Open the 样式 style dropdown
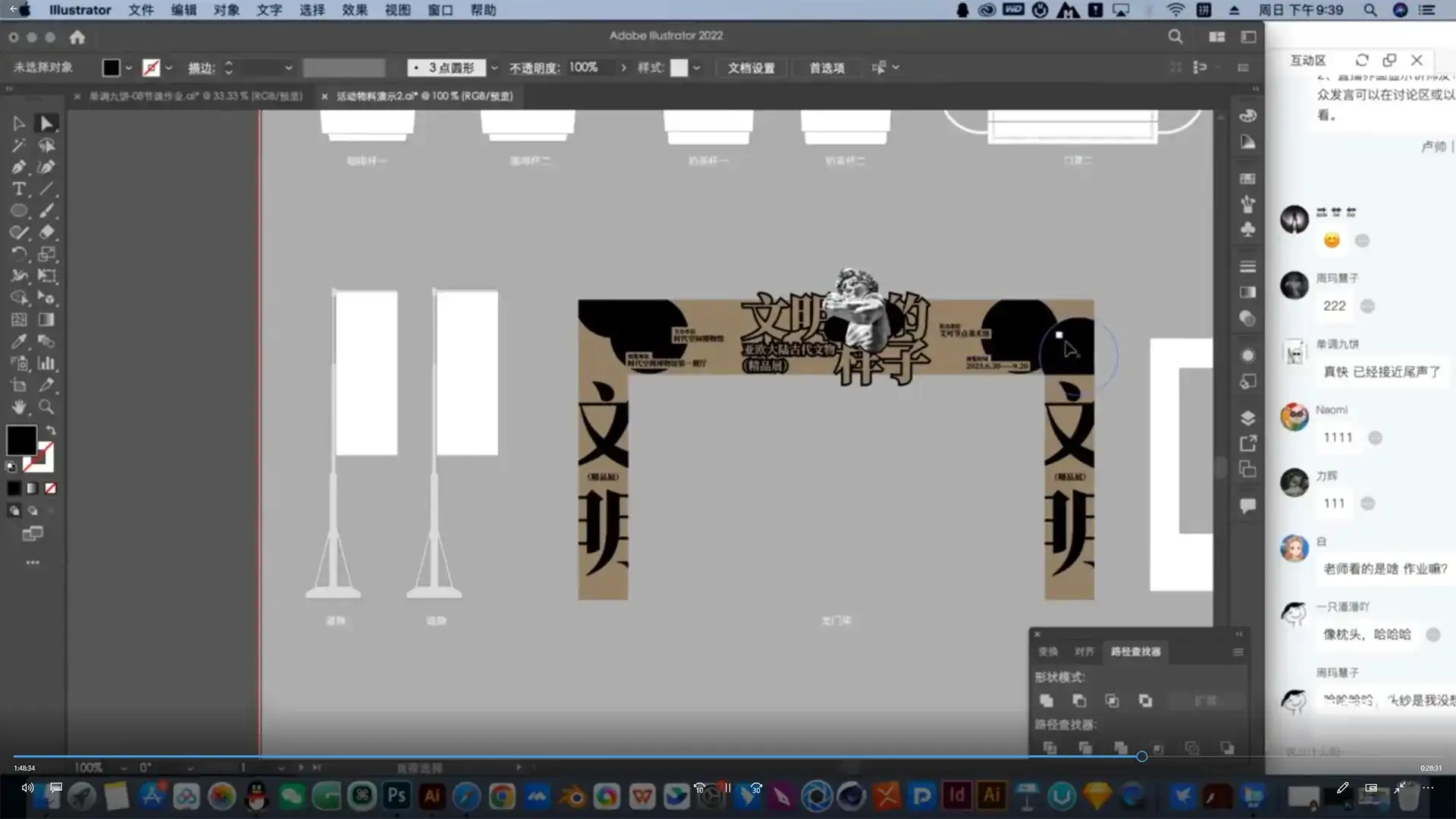 coord(696,67)
